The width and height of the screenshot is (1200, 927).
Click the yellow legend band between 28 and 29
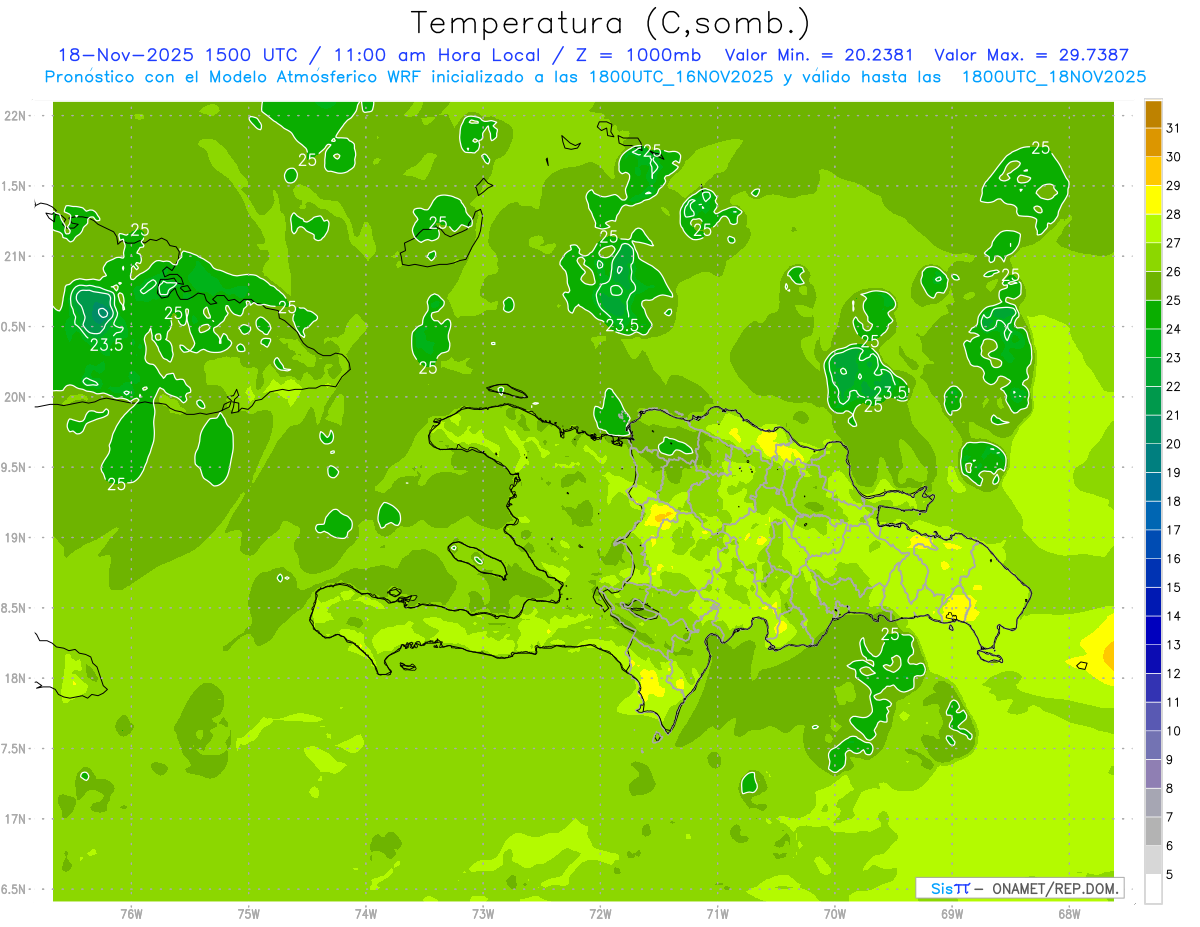(1153, 200)
